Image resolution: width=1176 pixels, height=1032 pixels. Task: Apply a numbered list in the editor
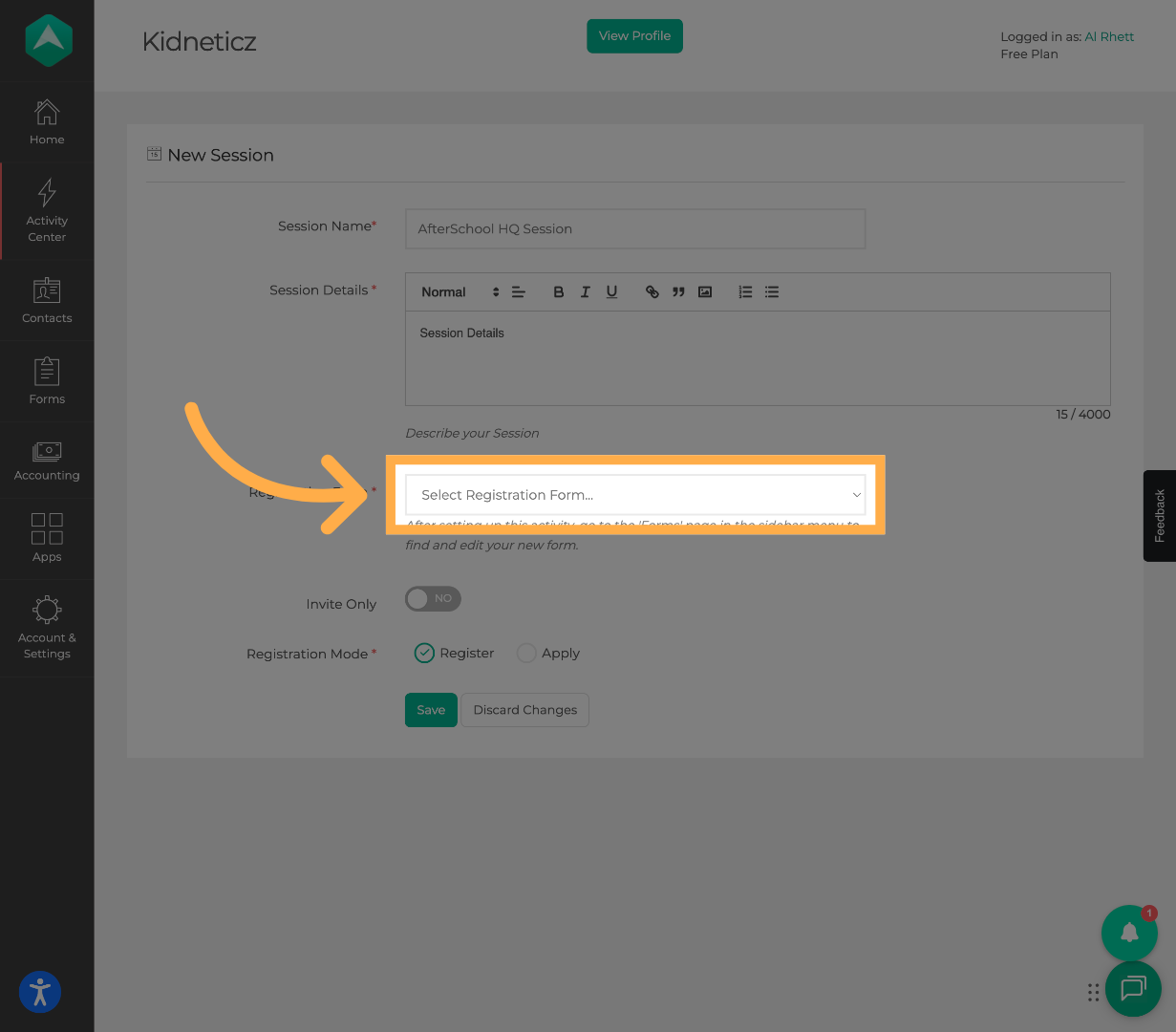745,291
